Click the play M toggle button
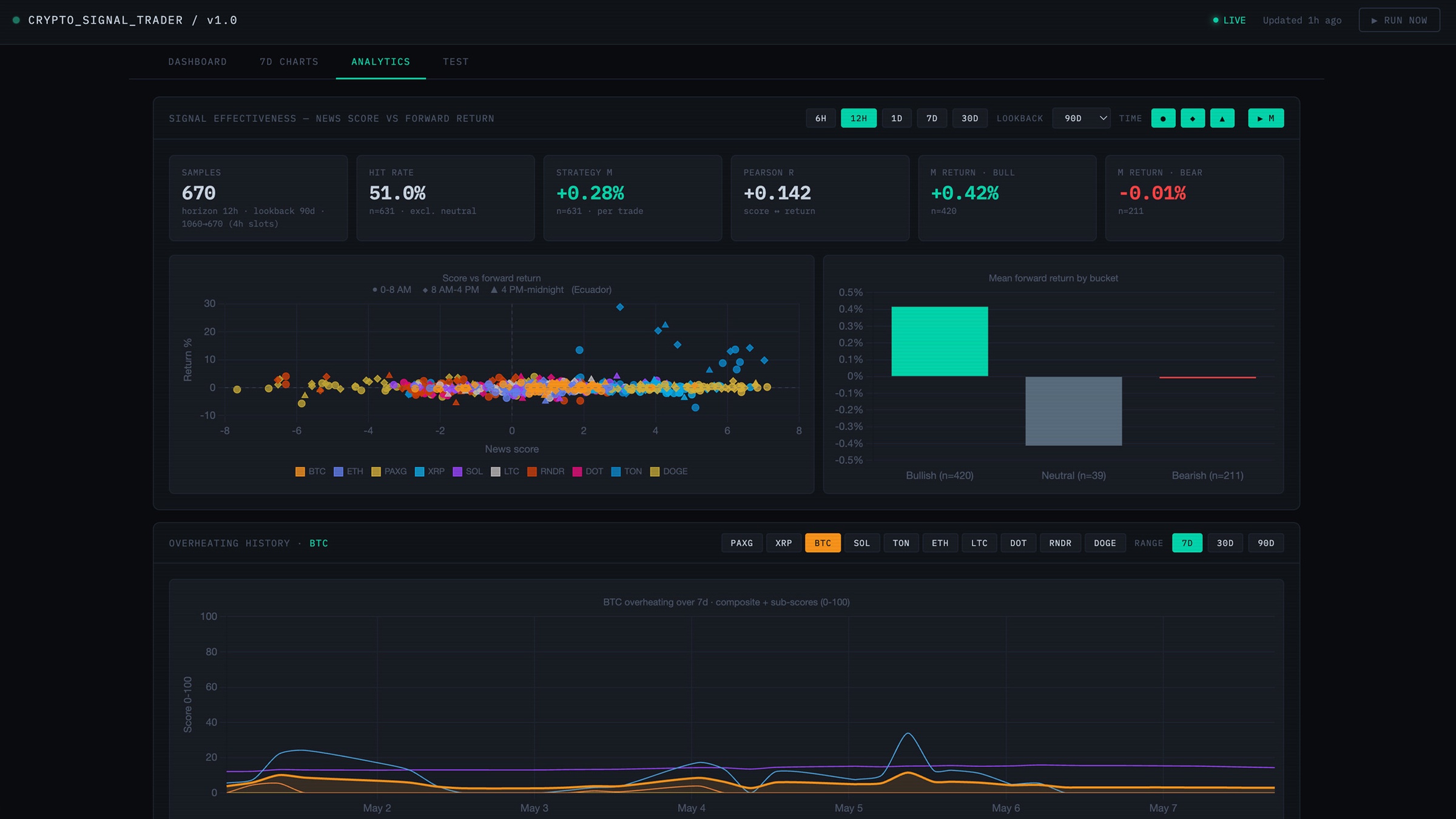The width and height of the screenshot is (1456, 819). 1266,118
